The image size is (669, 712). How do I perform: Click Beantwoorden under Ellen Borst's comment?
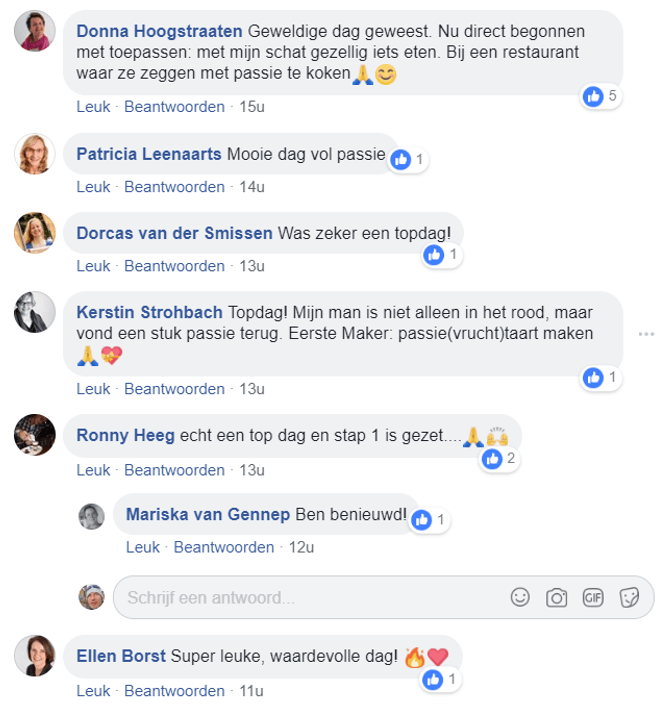pyautogui.click(x=174, y=691)
